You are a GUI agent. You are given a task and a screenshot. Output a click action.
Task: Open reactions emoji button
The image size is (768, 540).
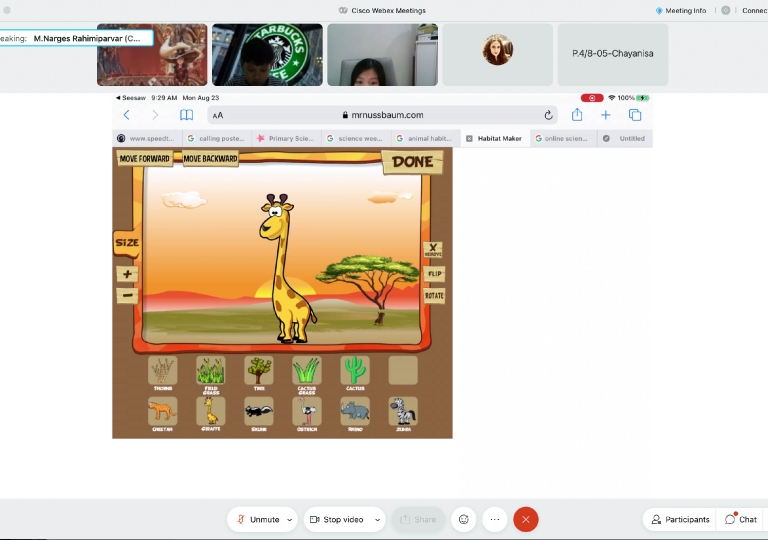pos(463,519)
